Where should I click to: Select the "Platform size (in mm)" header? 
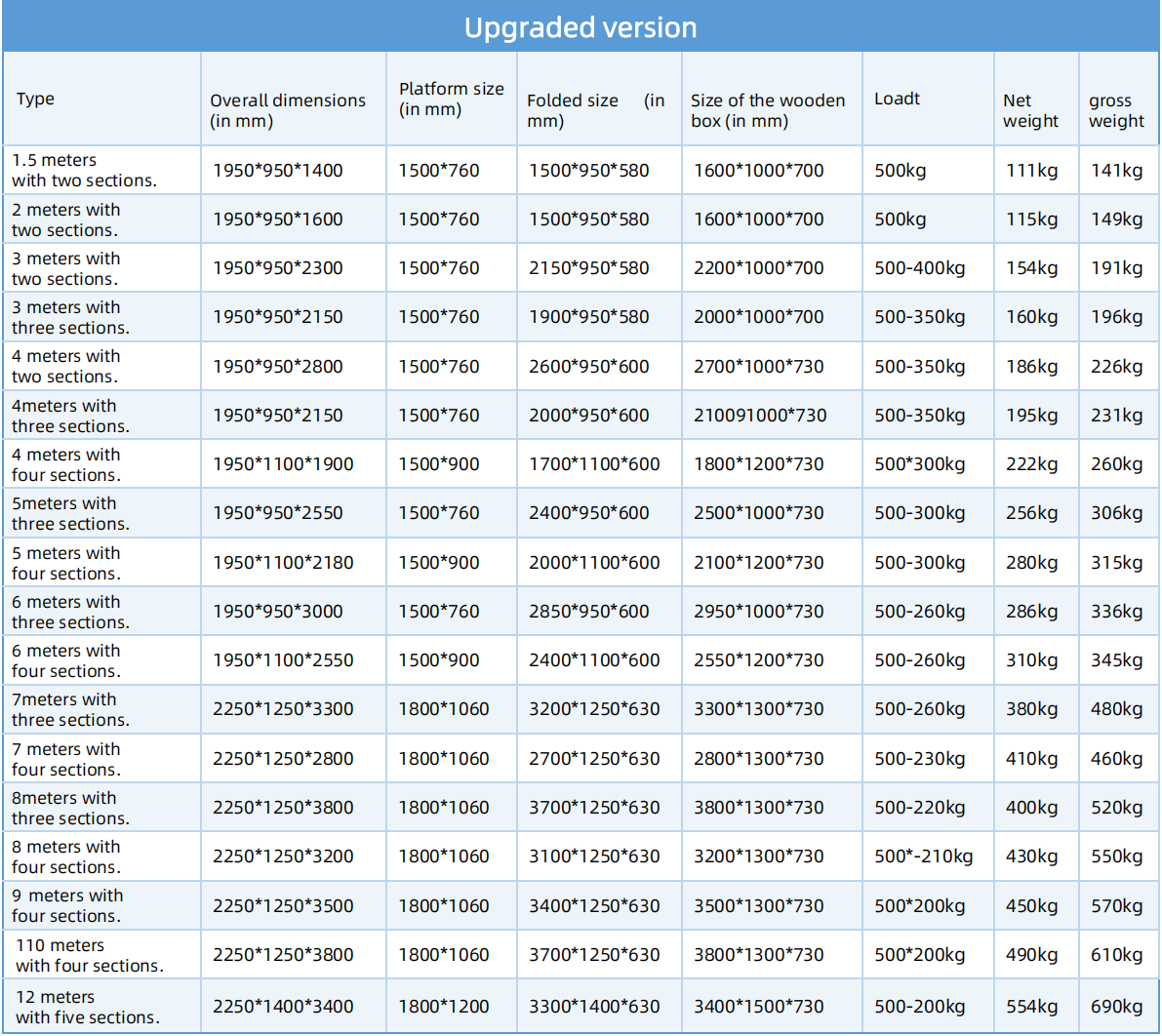(451, 99)
